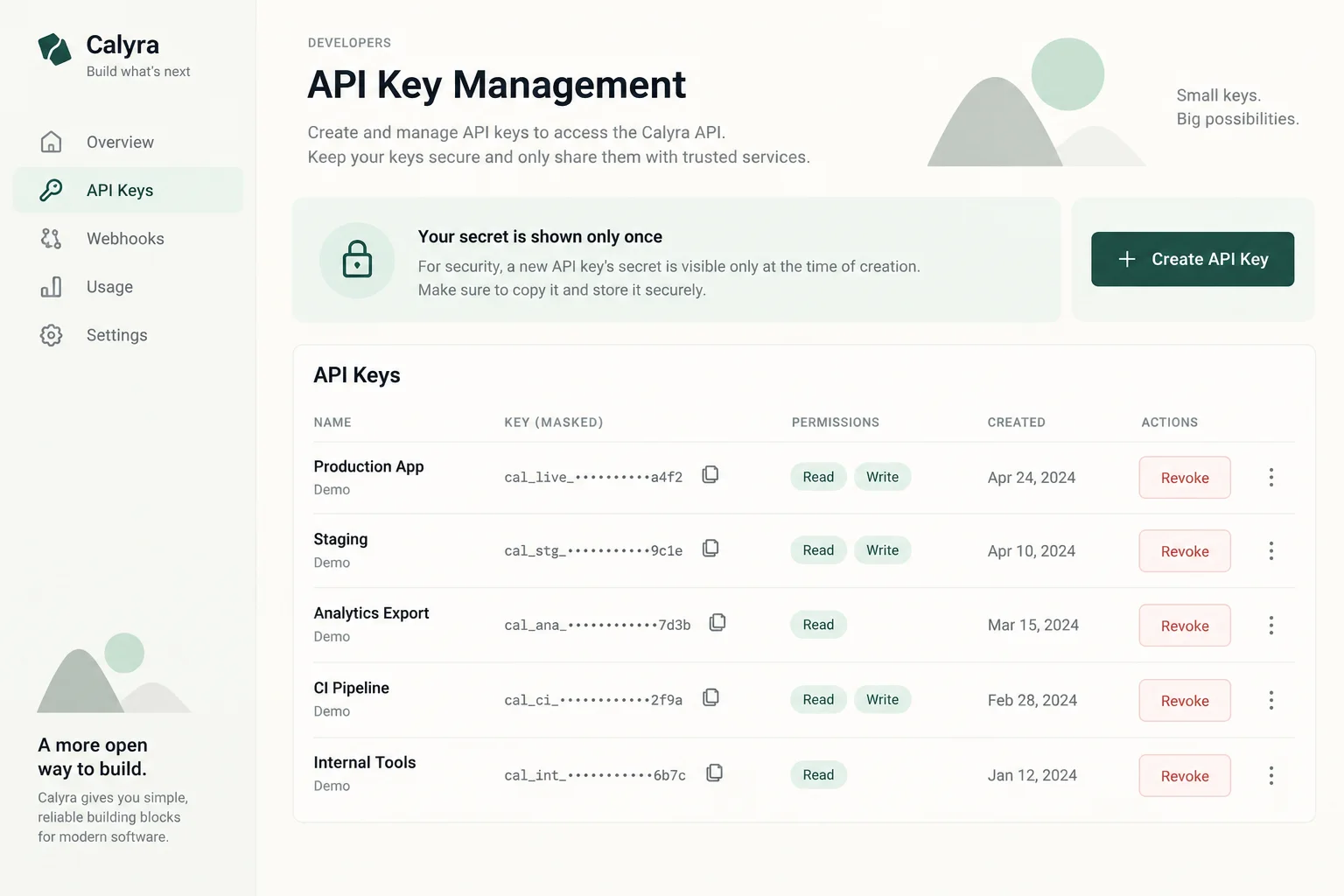The height and width of the screenshot is (896, 1344).
Task: Click the Production App name
Action: coord(368,466)
